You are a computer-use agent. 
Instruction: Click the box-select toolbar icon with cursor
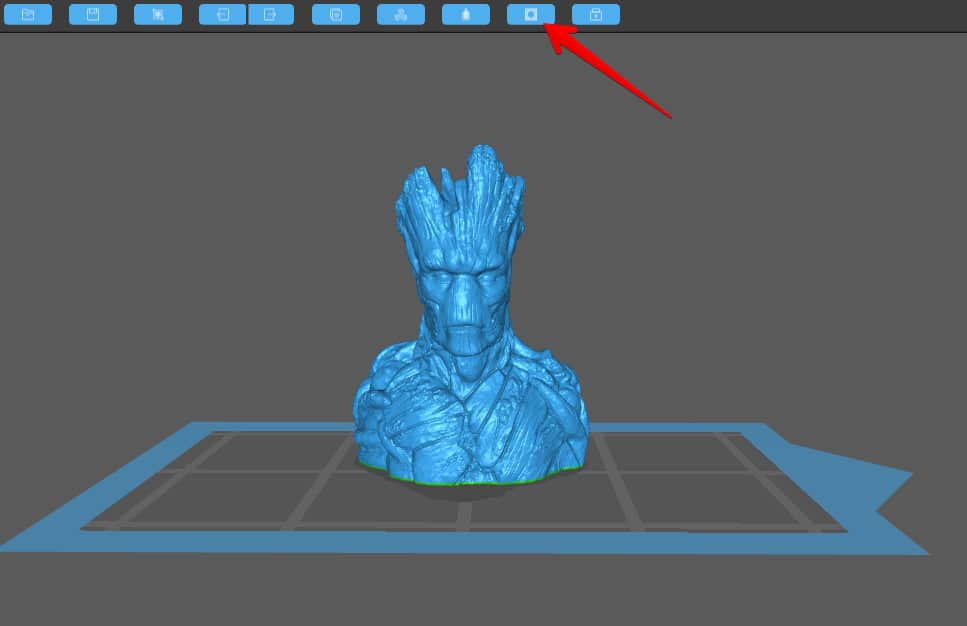(158, 14)
